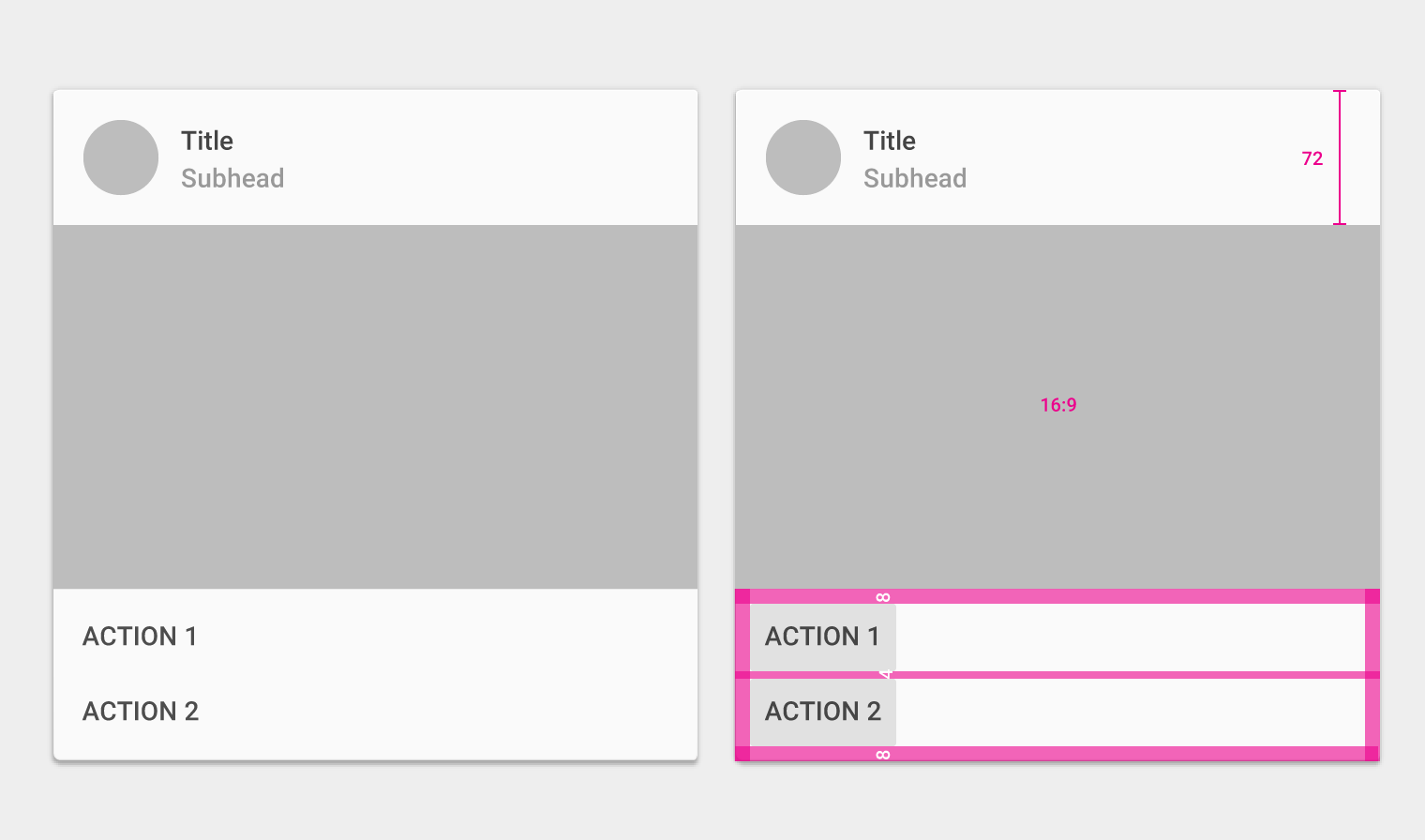Click the 72 height measurement label
1425x840 pixels.
[1312, 158]
